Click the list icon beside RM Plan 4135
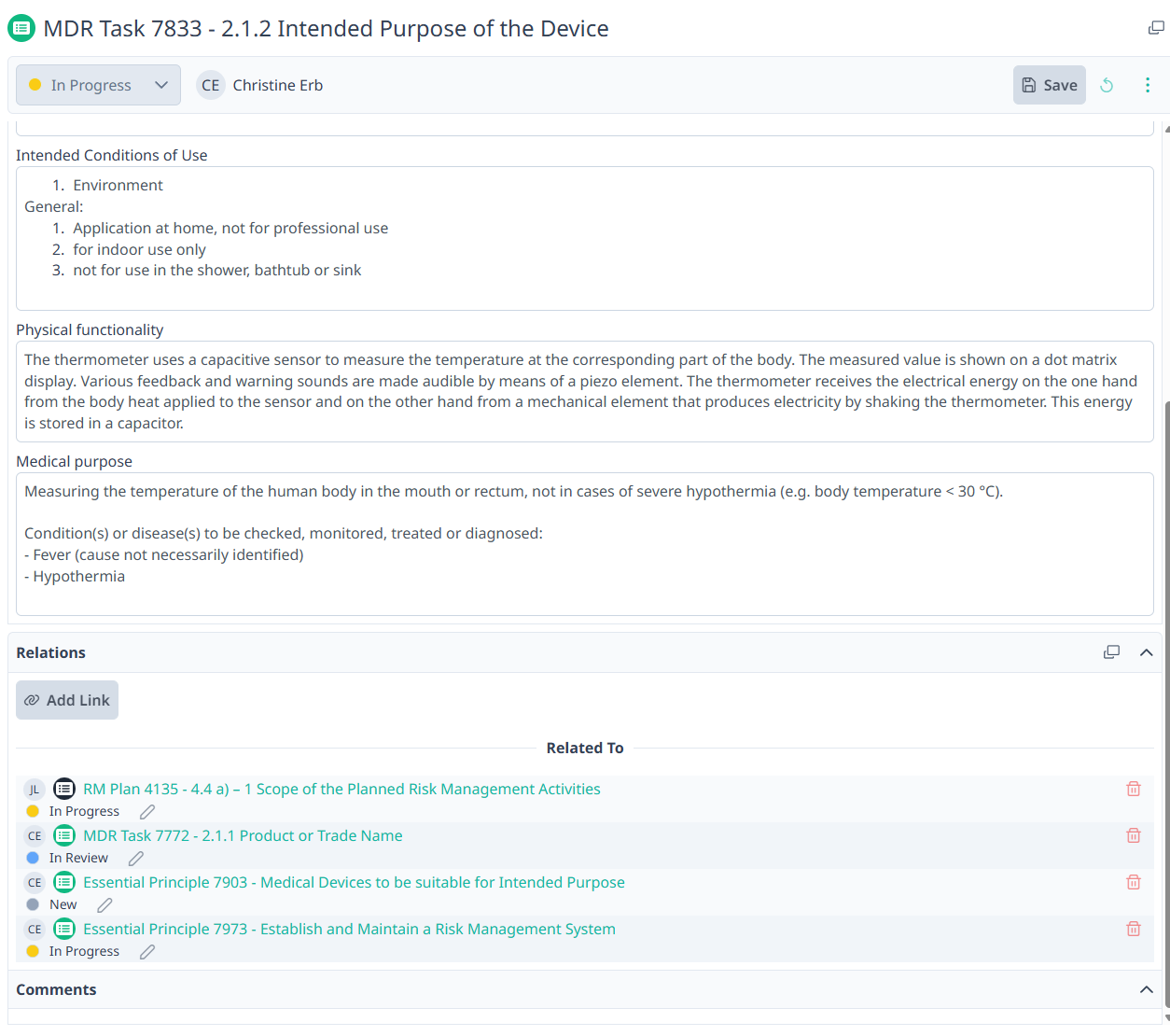This screenshot has height=1036, width=1170. pos(64,789)
